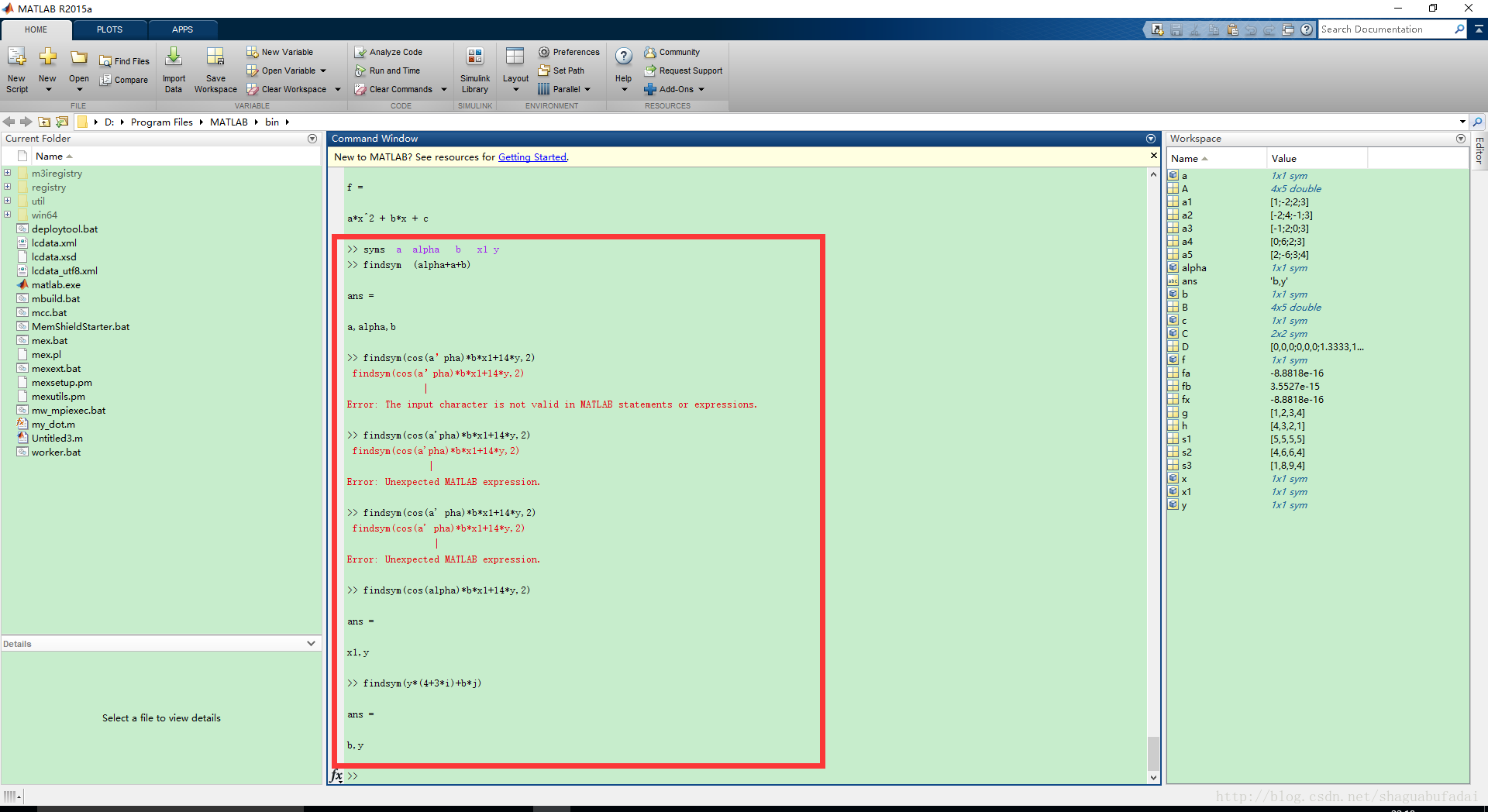Click in Search Documentation field

(x=1385, y=29)
